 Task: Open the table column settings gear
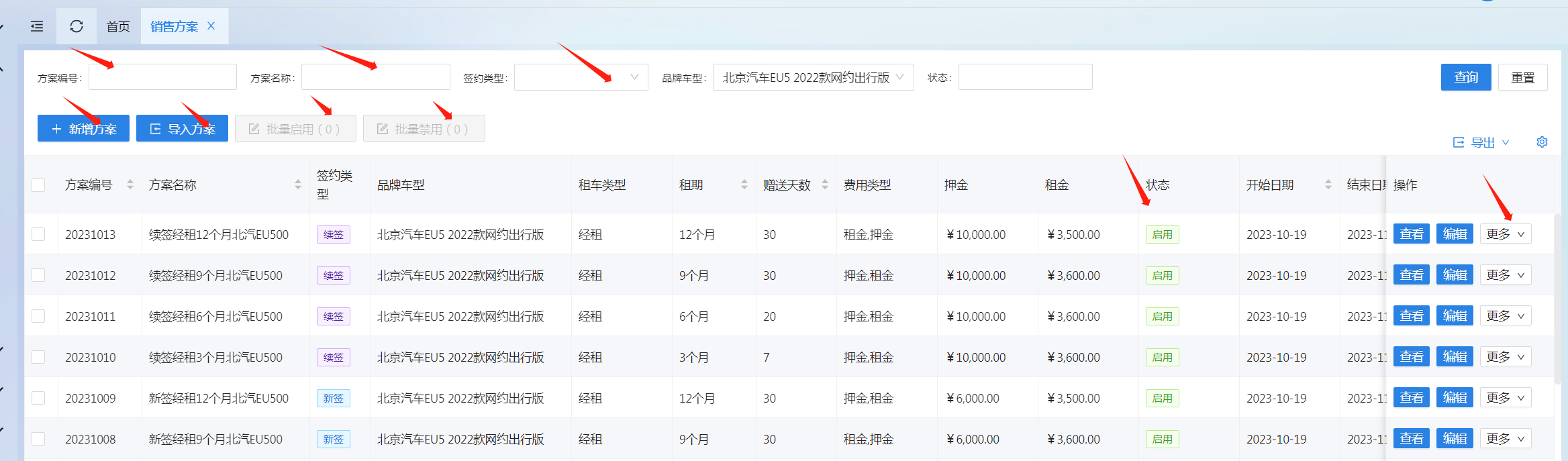click(x=1542, y=142)
